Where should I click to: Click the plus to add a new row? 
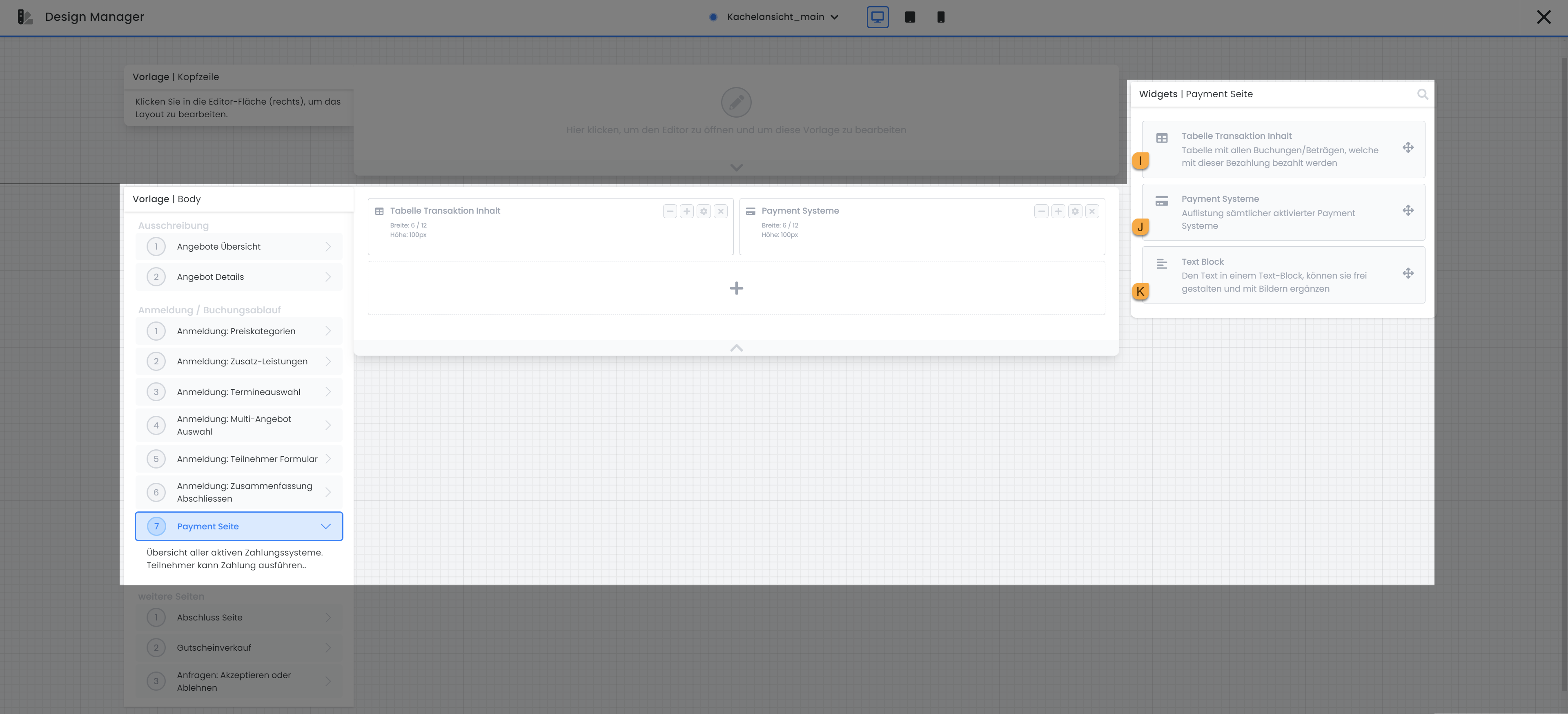(x=736, y=288)
